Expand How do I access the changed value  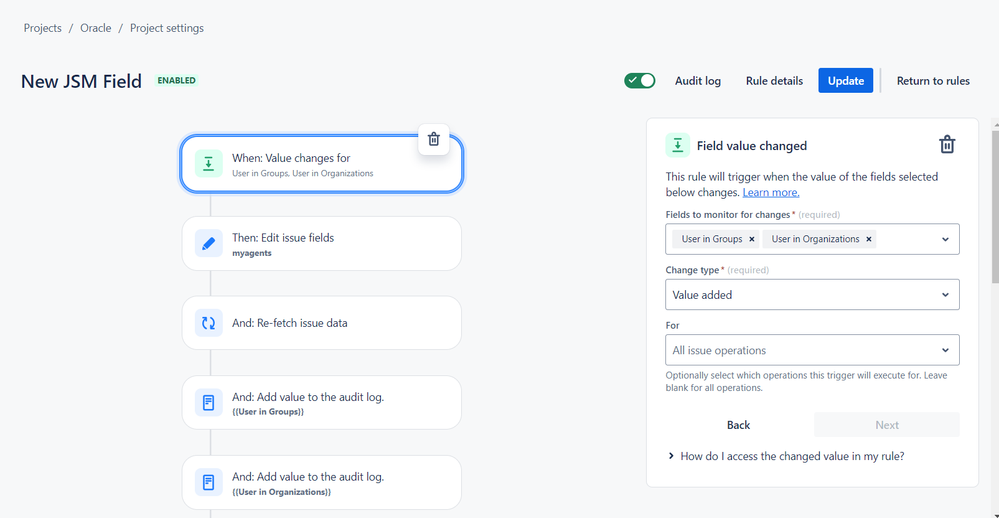[x=786, y=456]
